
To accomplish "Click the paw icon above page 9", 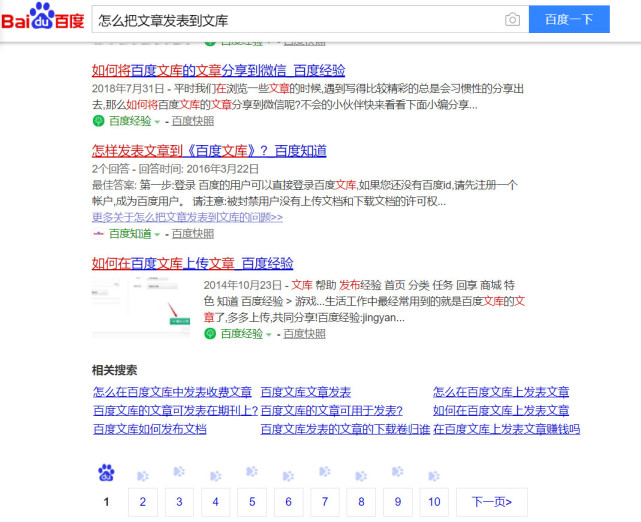I will click(397, 471).
